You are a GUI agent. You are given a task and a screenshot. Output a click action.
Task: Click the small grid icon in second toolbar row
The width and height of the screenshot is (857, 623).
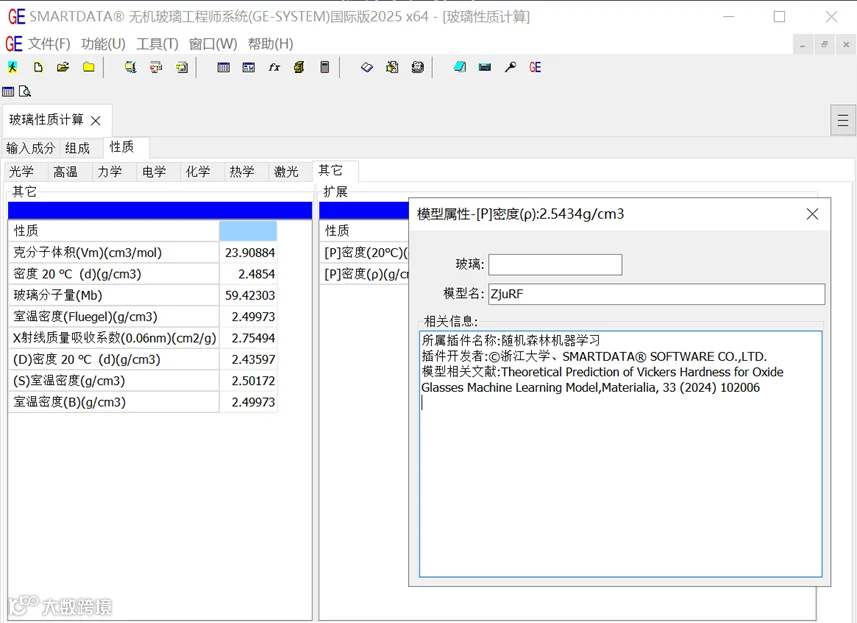[8, 92]
